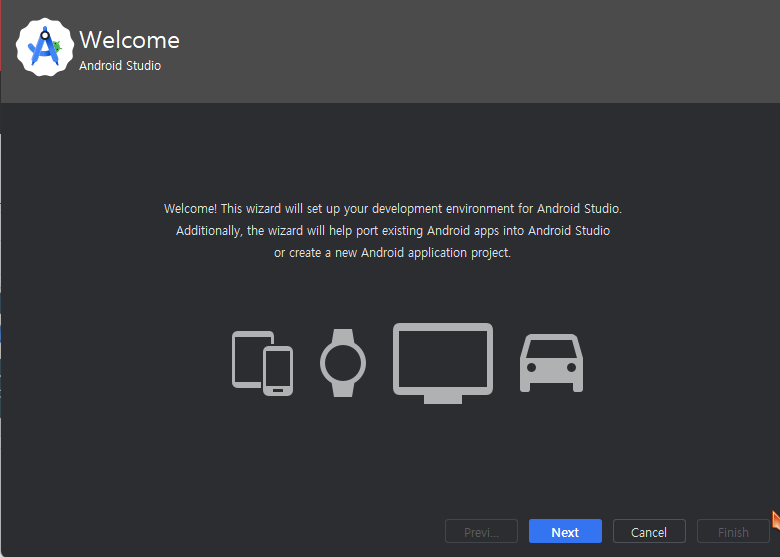
Task: Click the text 'or create a new Android application project.'
Action: [392, 253]
